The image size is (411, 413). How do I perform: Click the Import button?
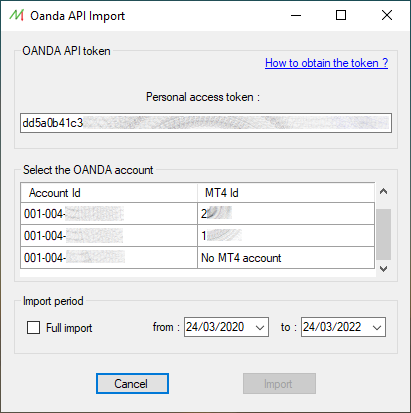tap(279, 384)
